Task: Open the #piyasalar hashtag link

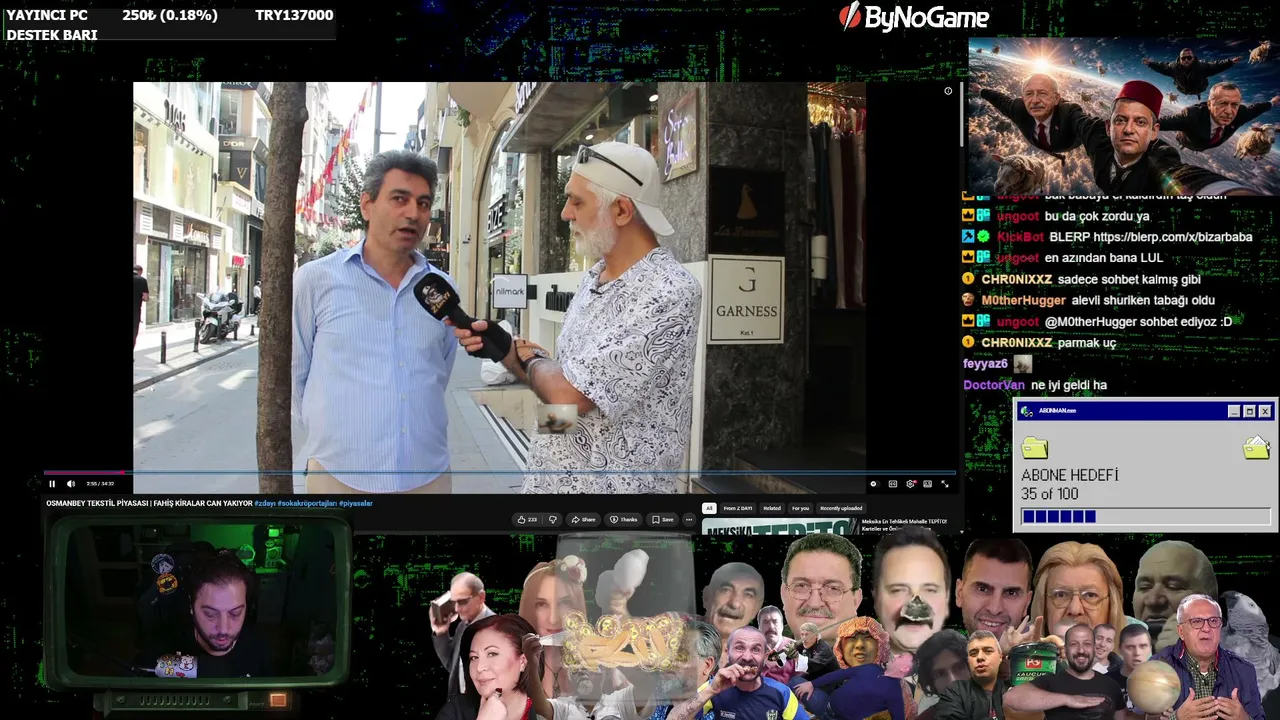Action: click(355, 503)
